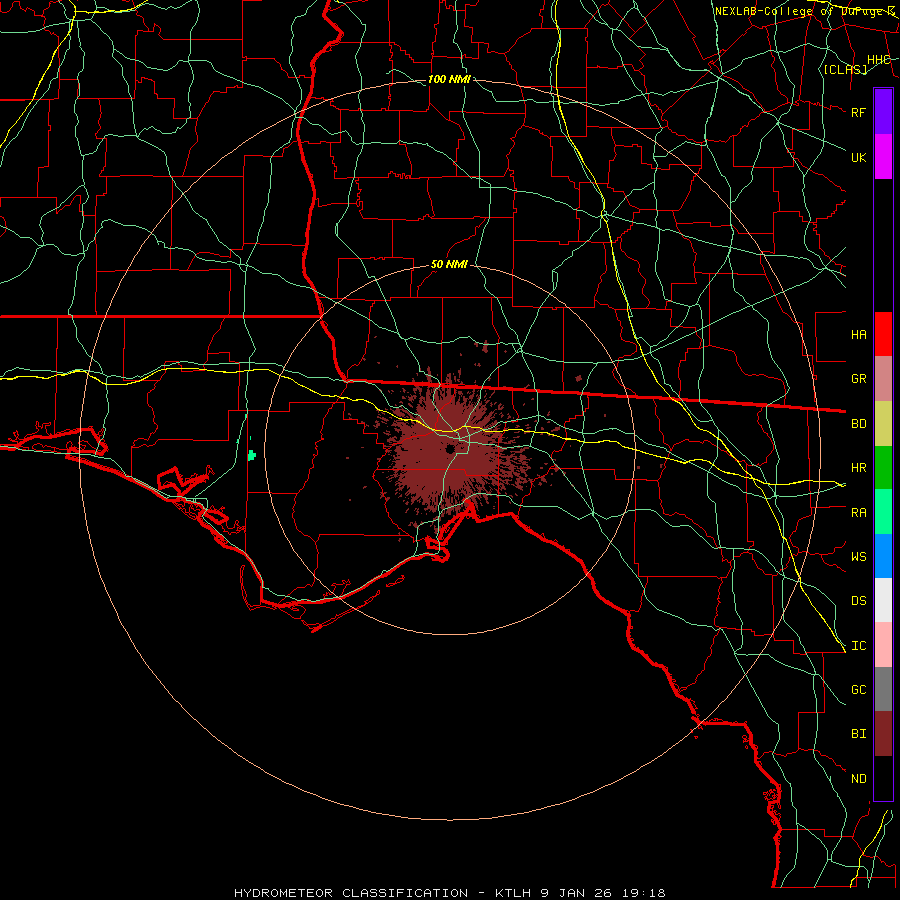The width and height of the screenshot is (900, 900).
Task: Click the DS white legend swatch
Action: click(x=883, y=600)
